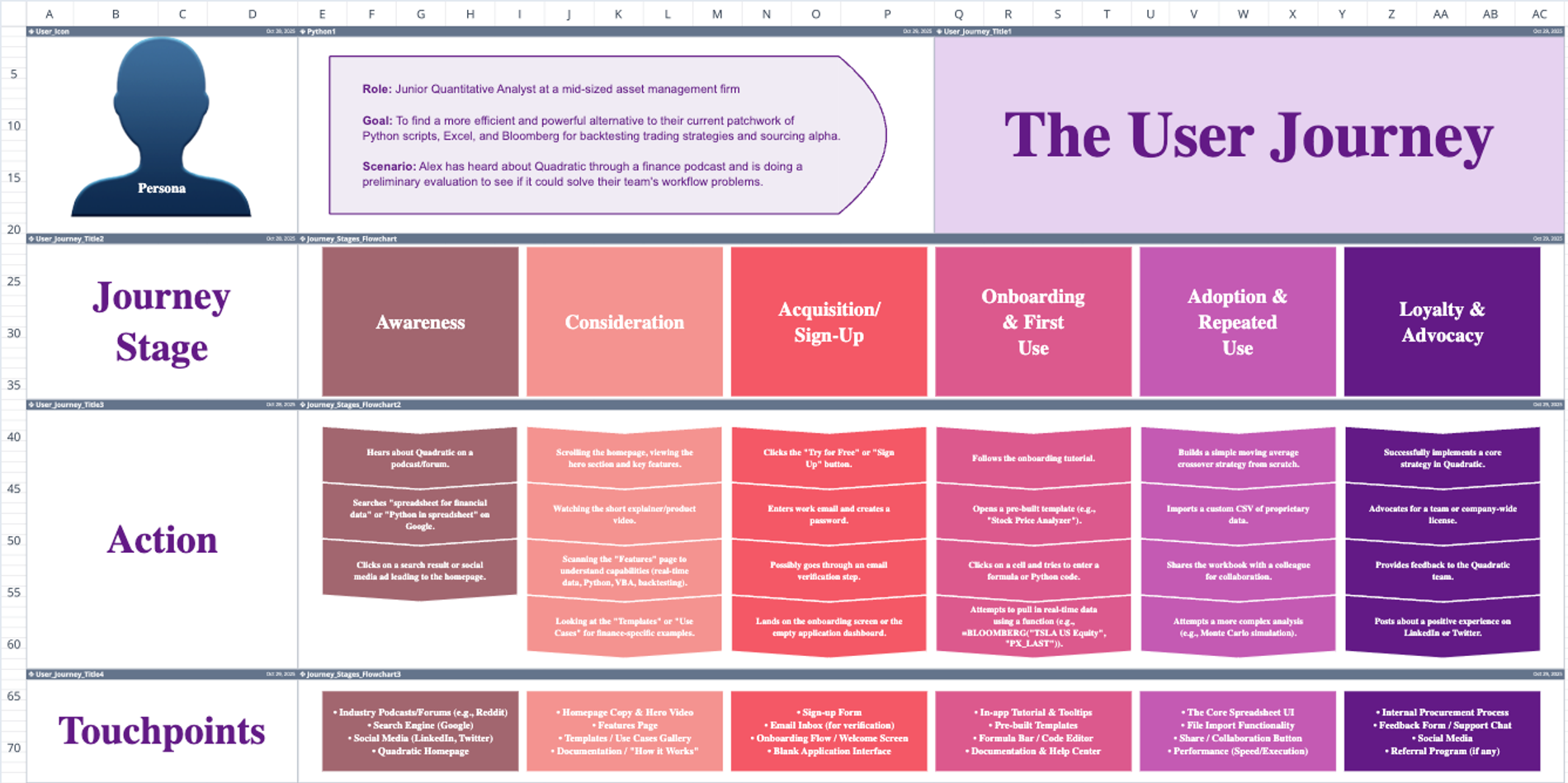Click the User_Journey_Title2 cell label

(x=66, y=238)
